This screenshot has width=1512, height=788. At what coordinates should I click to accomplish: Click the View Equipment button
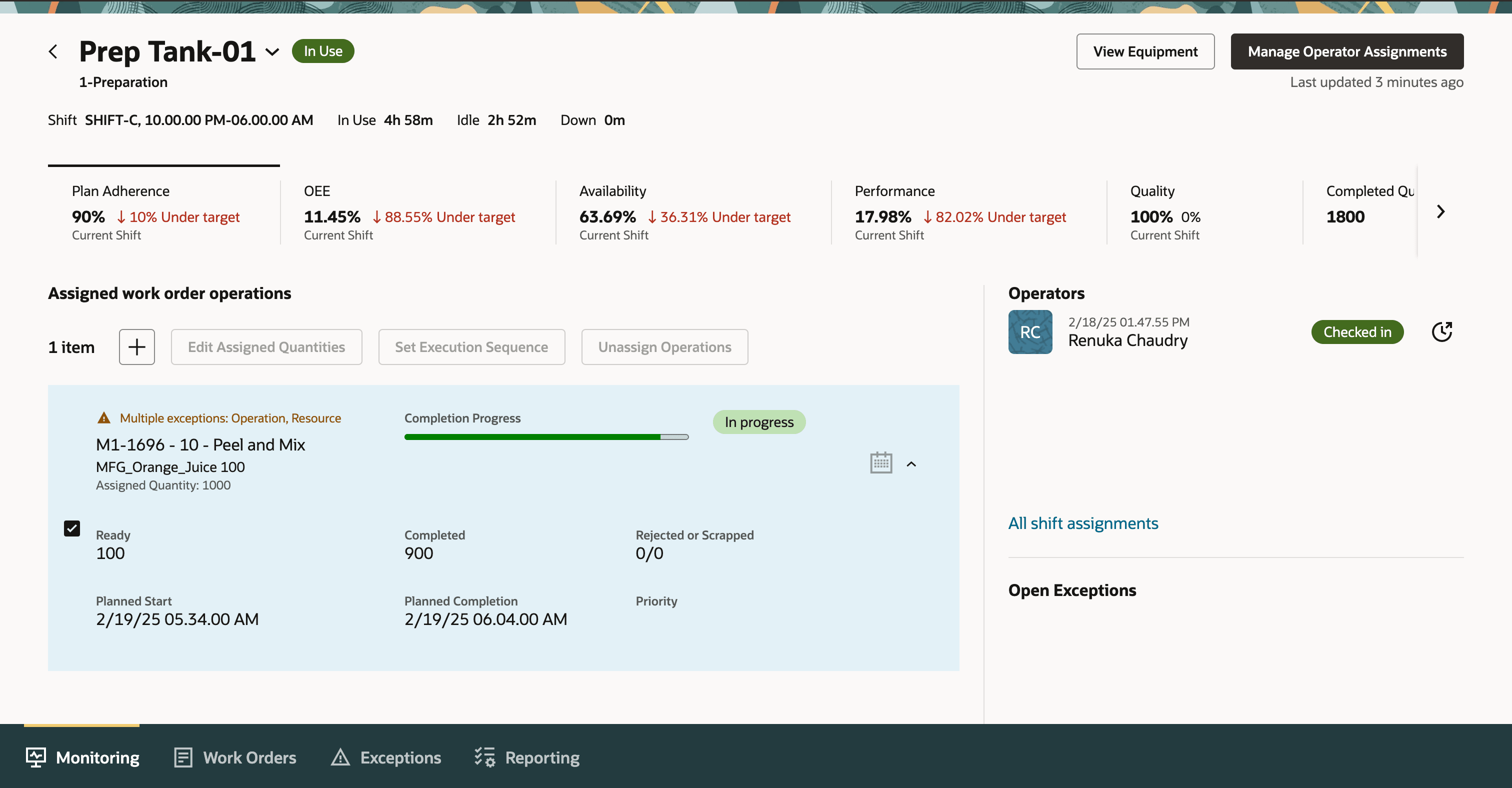[1144, 51]
